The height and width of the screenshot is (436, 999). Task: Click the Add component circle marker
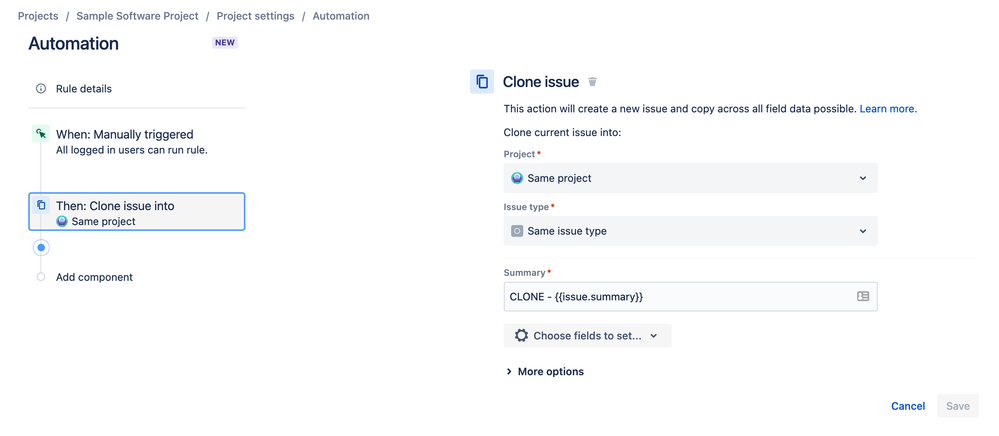[41, 277]
